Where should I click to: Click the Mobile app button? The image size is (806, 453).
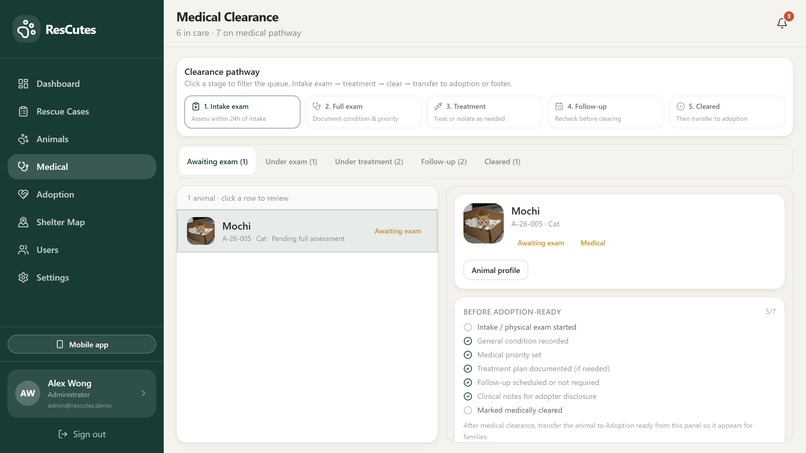82,345
